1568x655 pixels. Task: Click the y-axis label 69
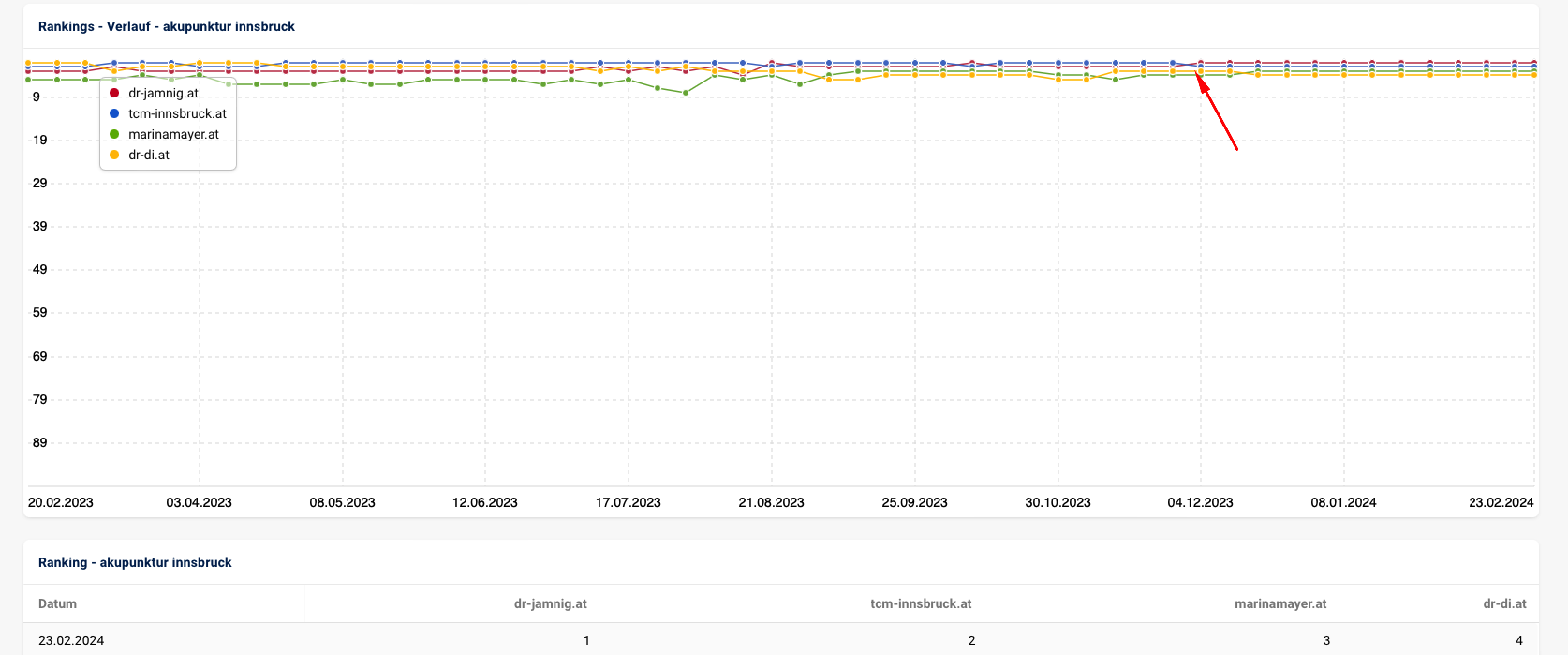39,357
